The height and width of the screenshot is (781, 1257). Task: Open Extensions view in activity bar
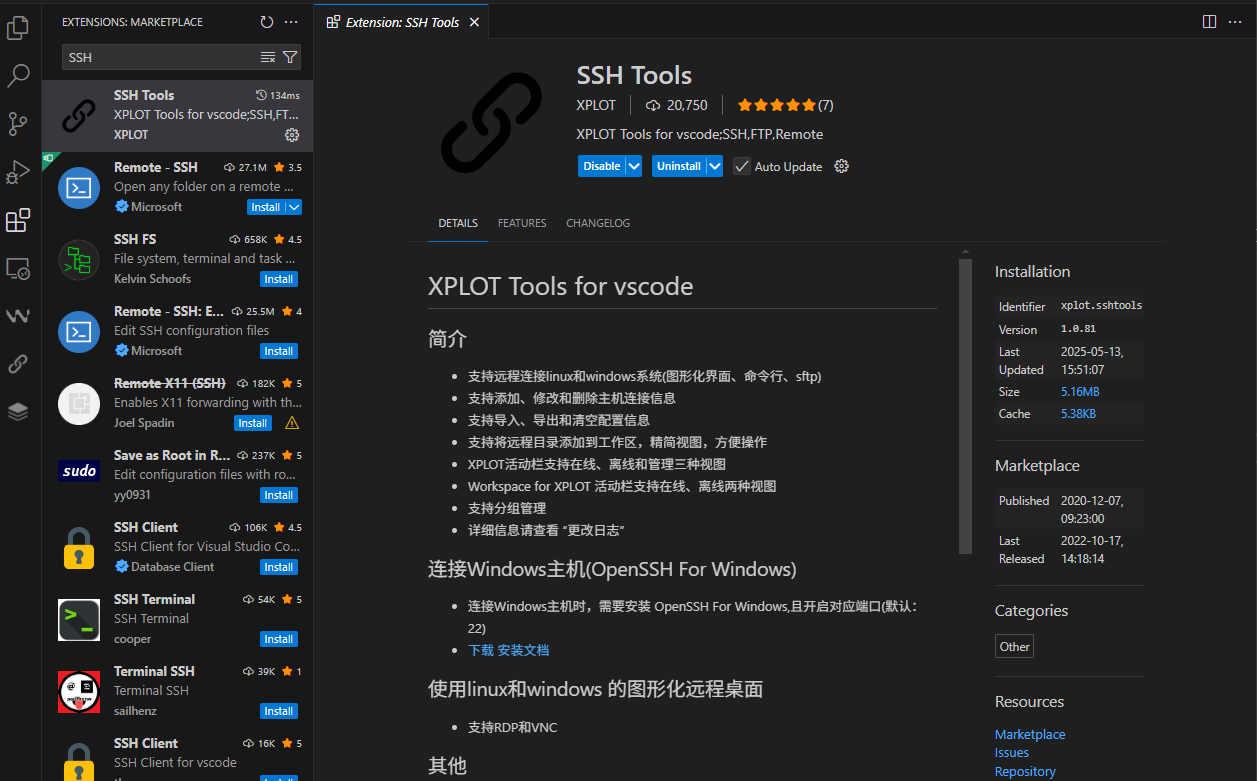[18, 220]
